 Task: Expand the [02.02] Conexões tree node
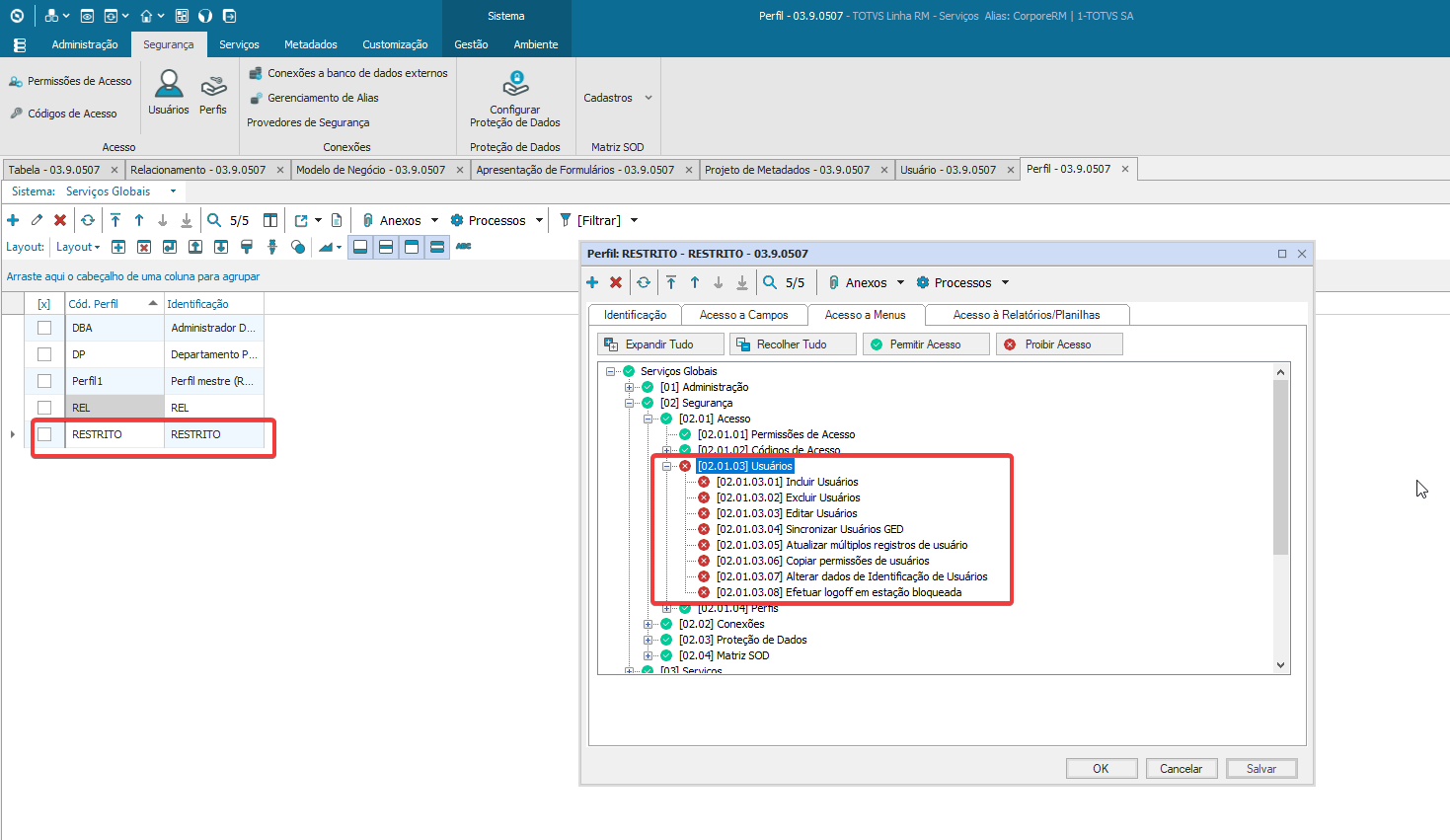(x=648, y=624)
